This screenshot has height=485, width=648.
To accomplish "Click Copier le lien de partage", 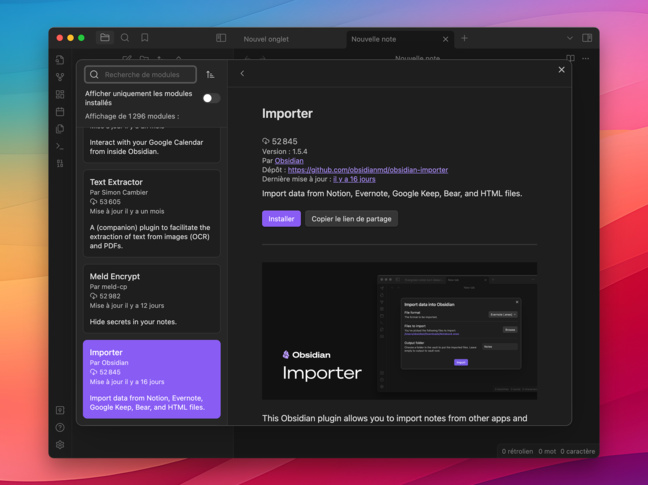I will (351, 219).
